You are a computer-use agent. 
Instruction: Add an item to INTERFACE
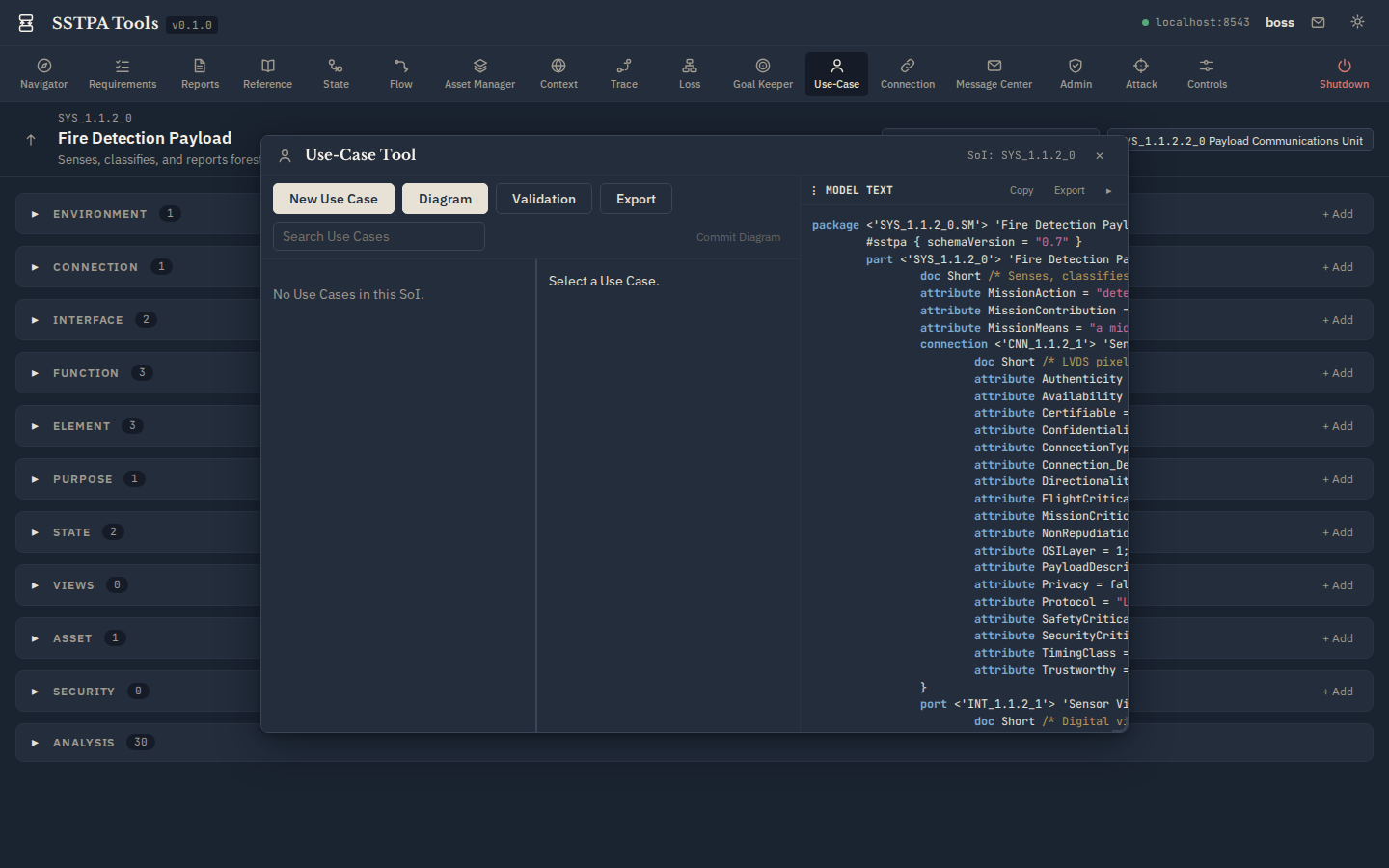point(1338,320)
